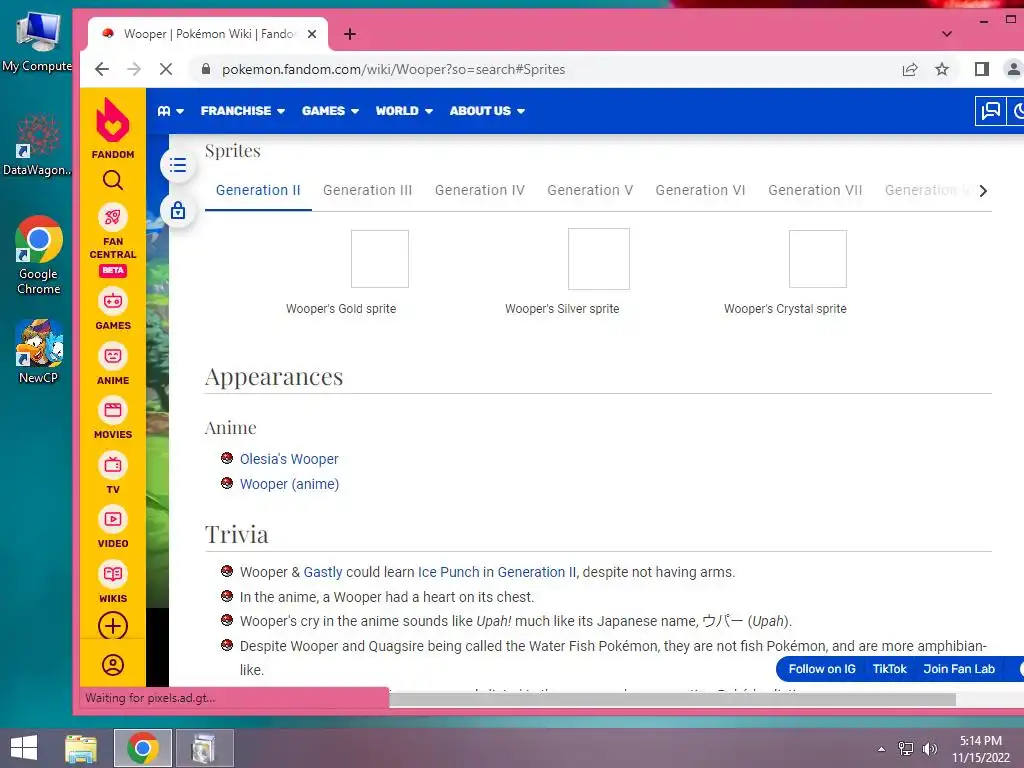Expand the GAMES dropdown menu
1024x768 pixels.
point(330,111)
